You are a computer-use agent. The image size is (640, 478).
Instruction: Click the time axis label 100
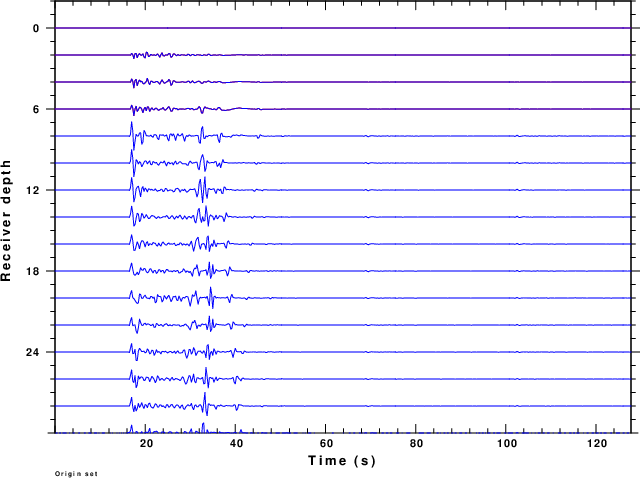coord(507,444)
